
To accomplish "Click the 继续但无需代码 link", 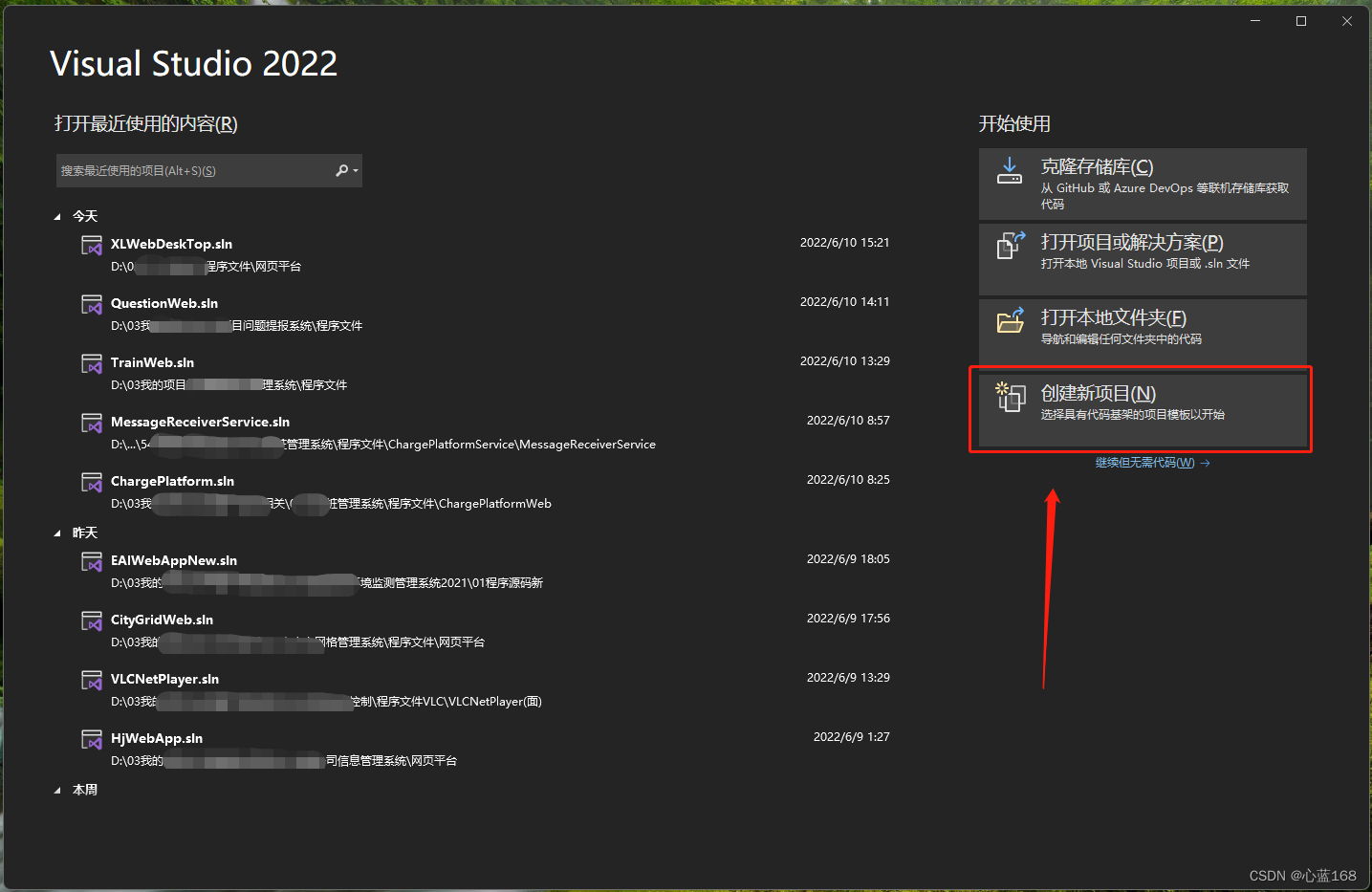I will pyautogui.click(x=1152, y=463).
